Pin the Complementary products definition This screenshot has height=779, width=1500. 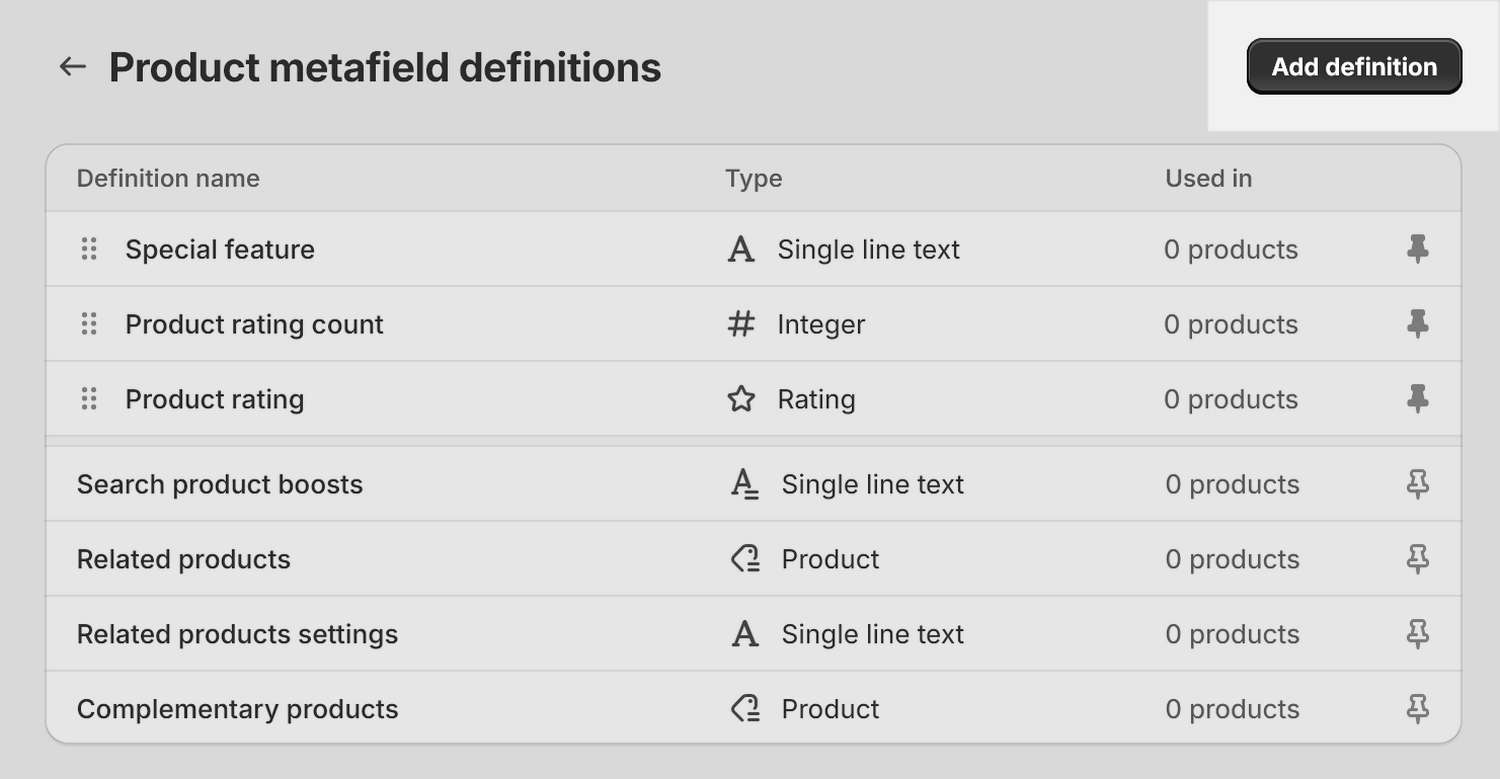pos(1417,709)
